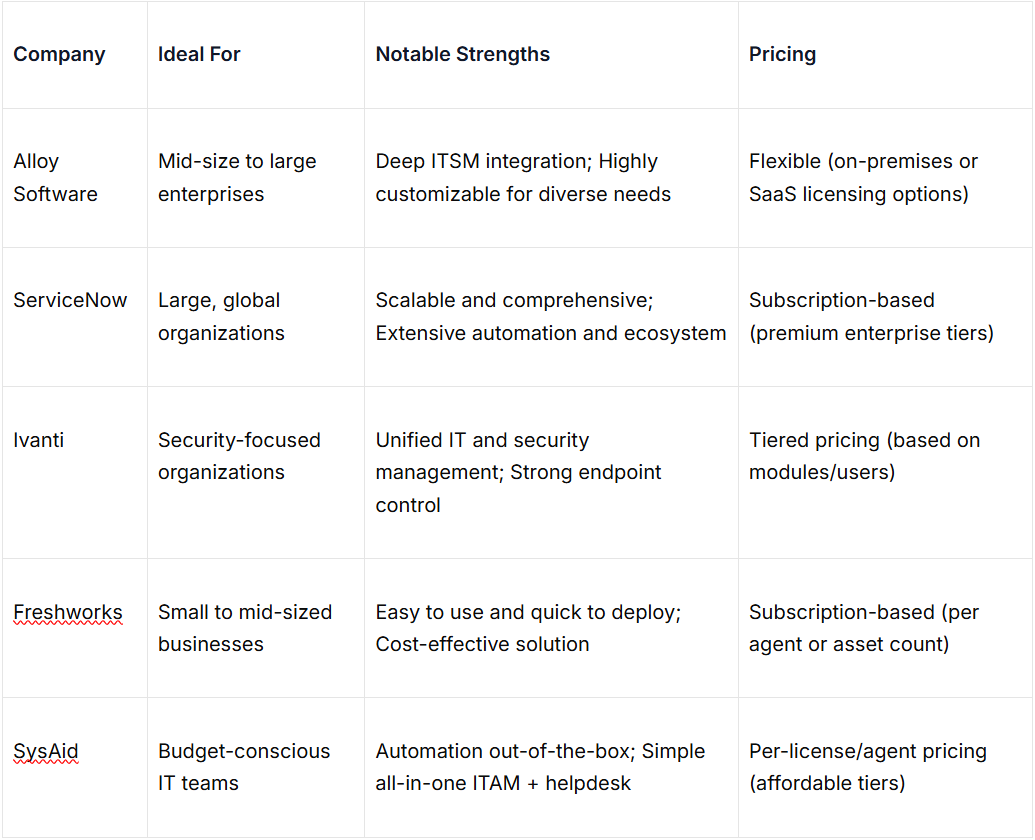The image size is (1035, 840).
Task: Click the "Budget-conscious IT teams" cell
Action: pos(244,767)
